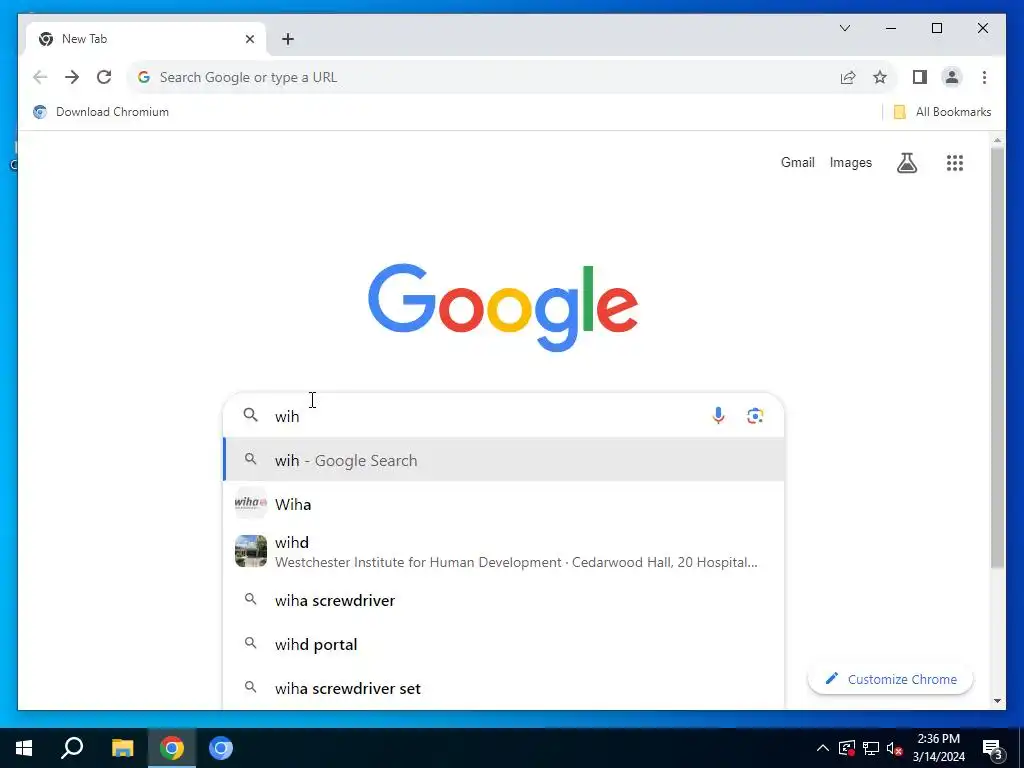Click the Google Chrome taskbar icon

(172, 748)
